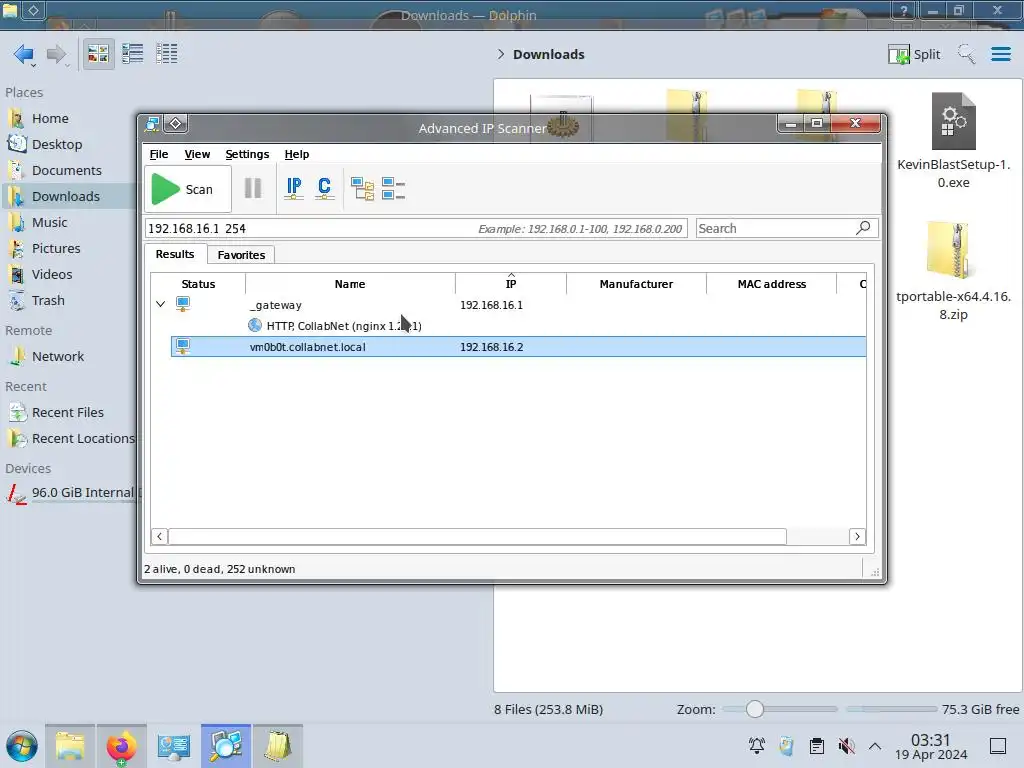Open the notifications bell tray icon

756,746
